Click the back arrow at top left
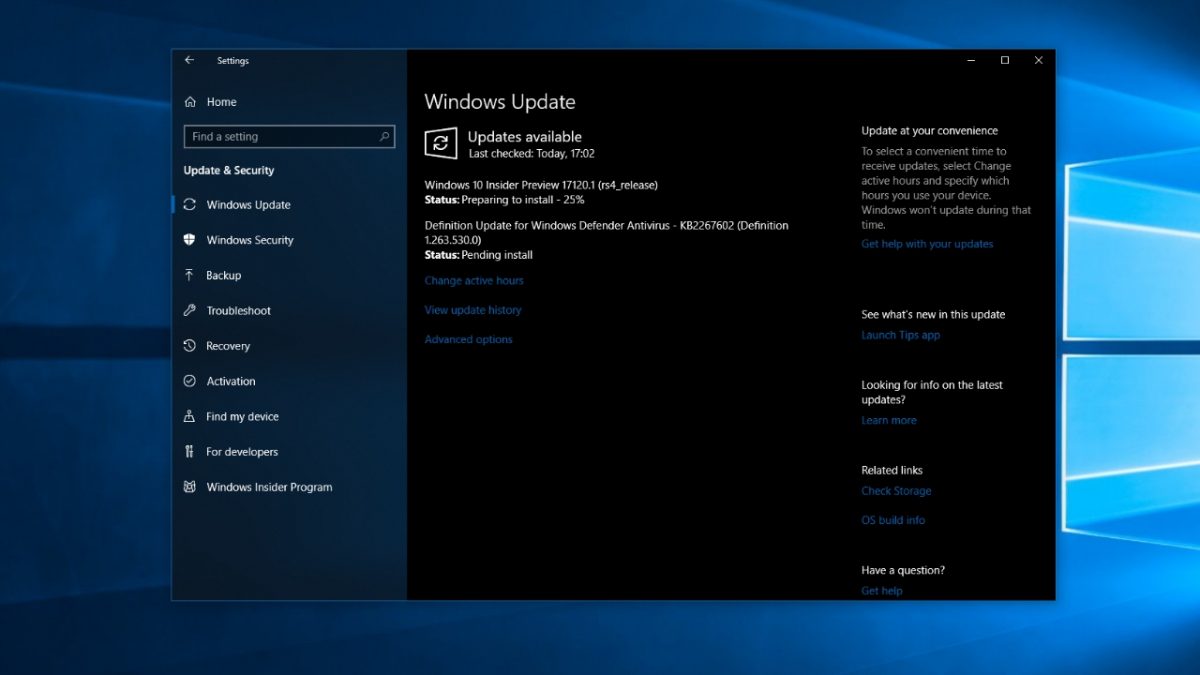1200x675 pixels. tap(189, 60)
